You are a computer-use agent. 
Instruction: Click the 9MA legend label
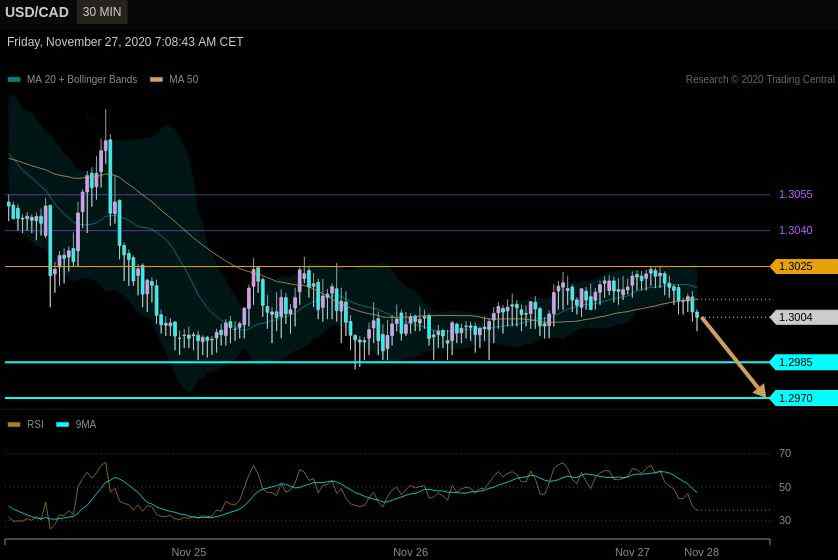(x=86, y=425)
